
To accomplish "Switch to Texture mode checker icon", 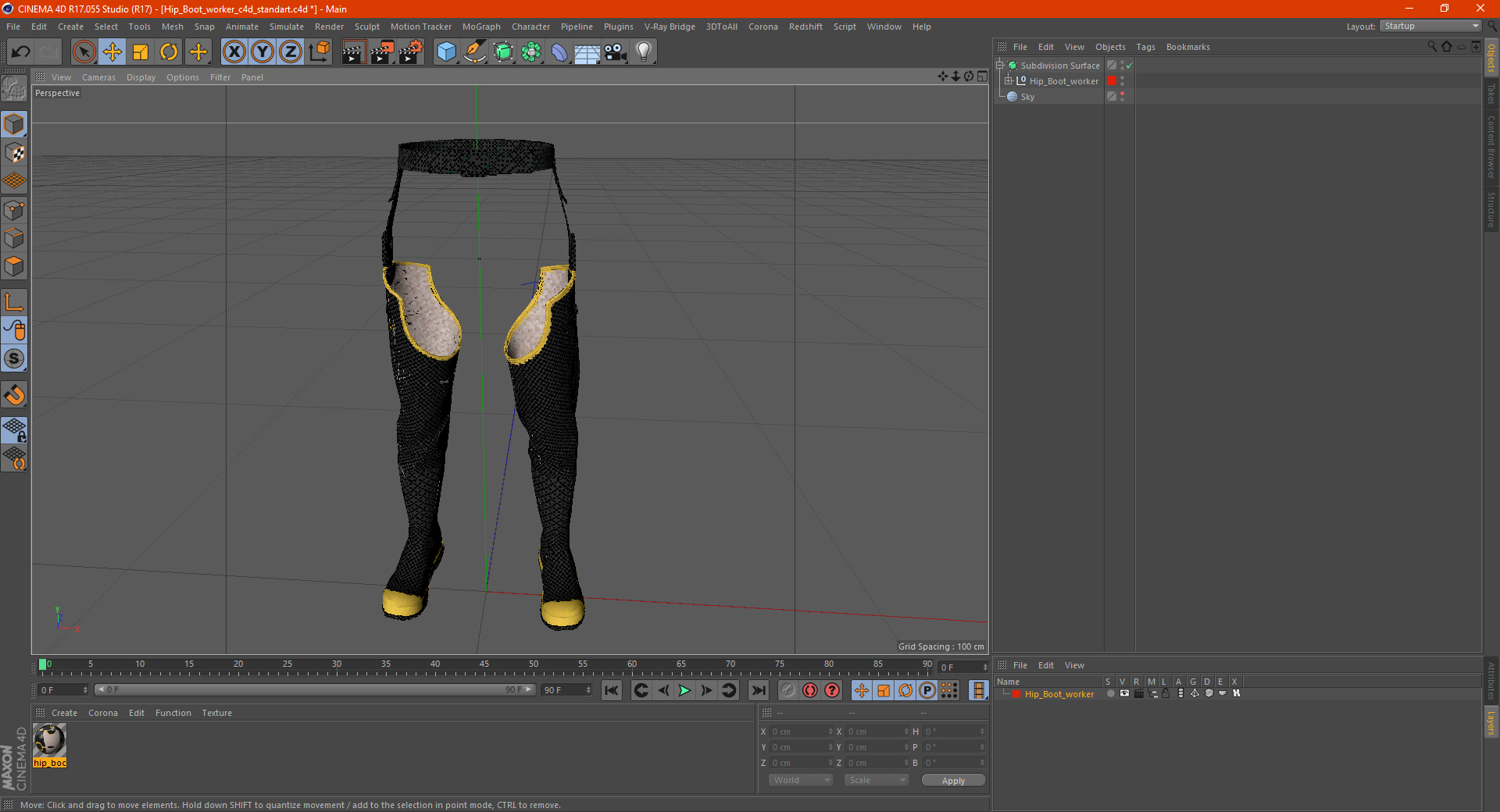I will [14, 152].
